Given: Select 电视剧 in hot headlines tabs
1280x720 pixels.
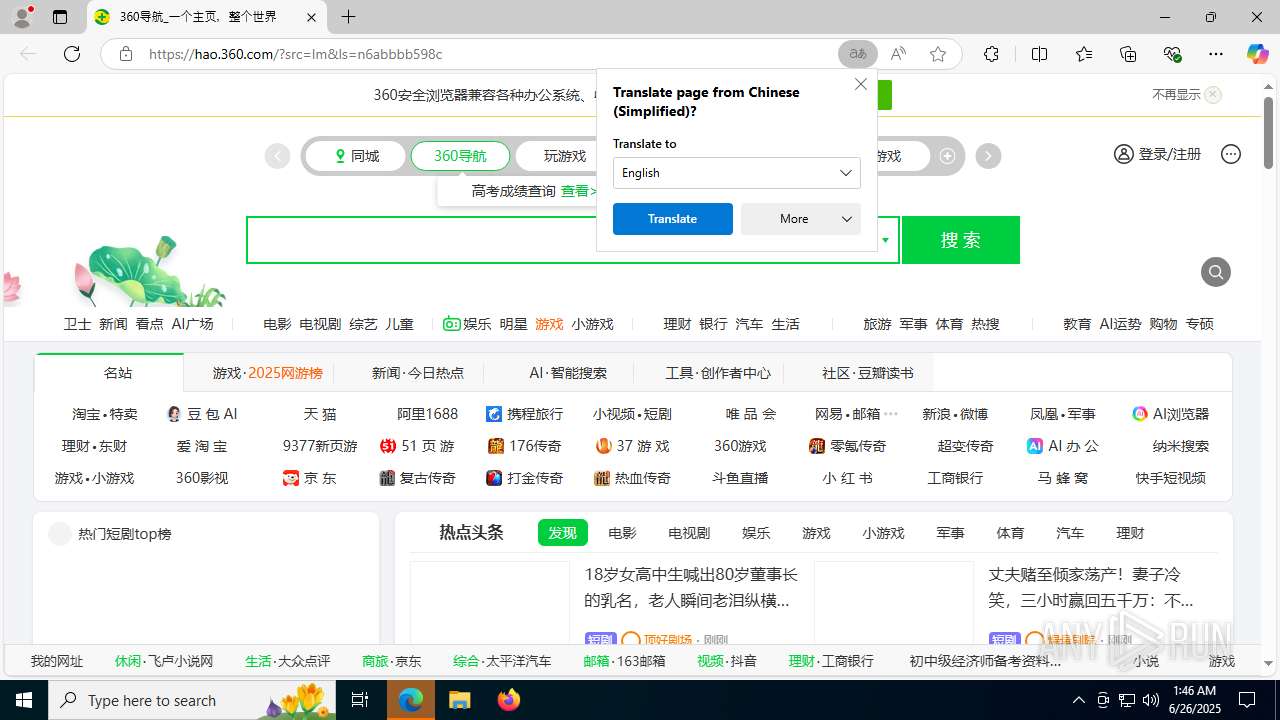Looking at the screenshot, I should 689,533.
